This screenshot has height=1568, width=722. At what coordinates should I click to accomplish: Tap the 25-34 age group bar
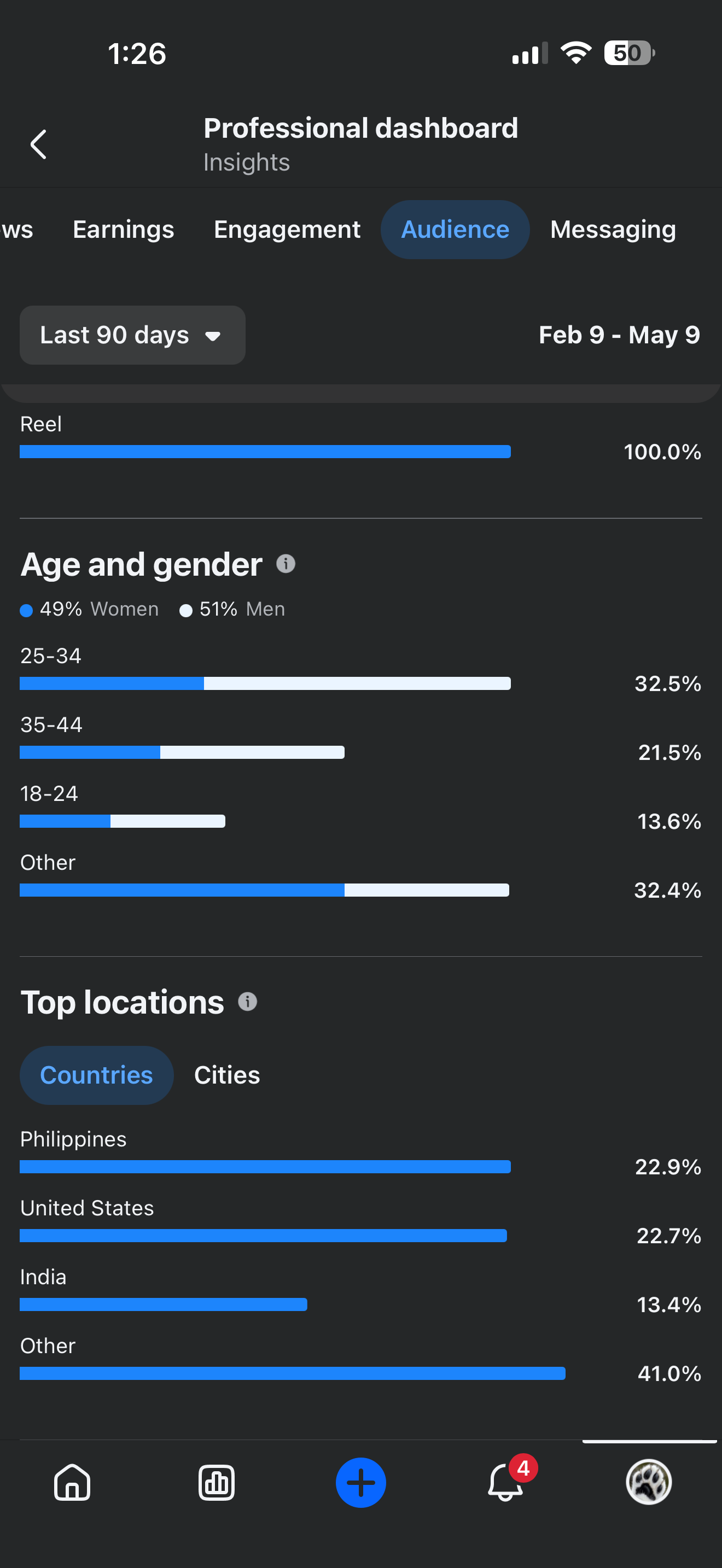coord(265,683)
